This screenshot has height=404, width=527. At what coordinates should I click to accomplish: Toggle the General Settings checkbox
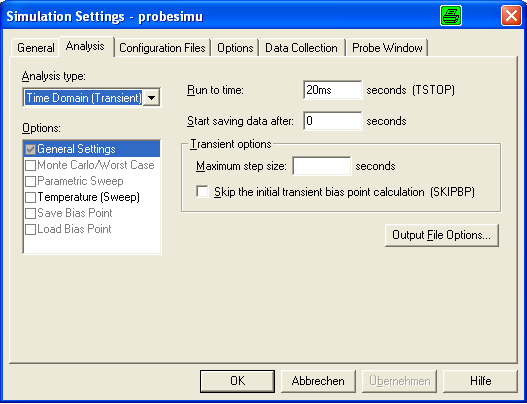30,149
